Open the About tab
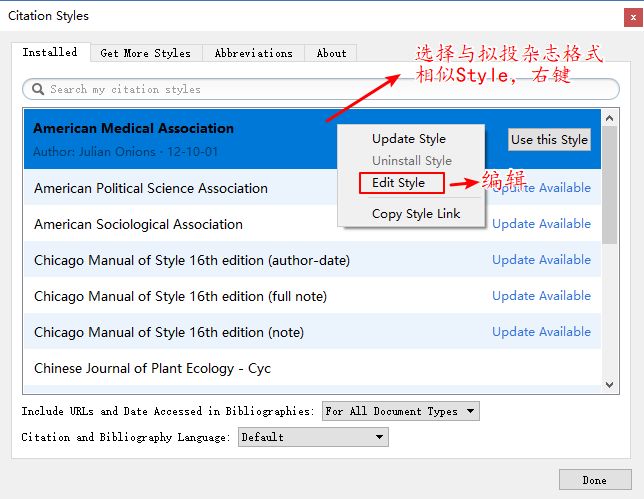This screenshot has height=499, width=644. point(331,53)
